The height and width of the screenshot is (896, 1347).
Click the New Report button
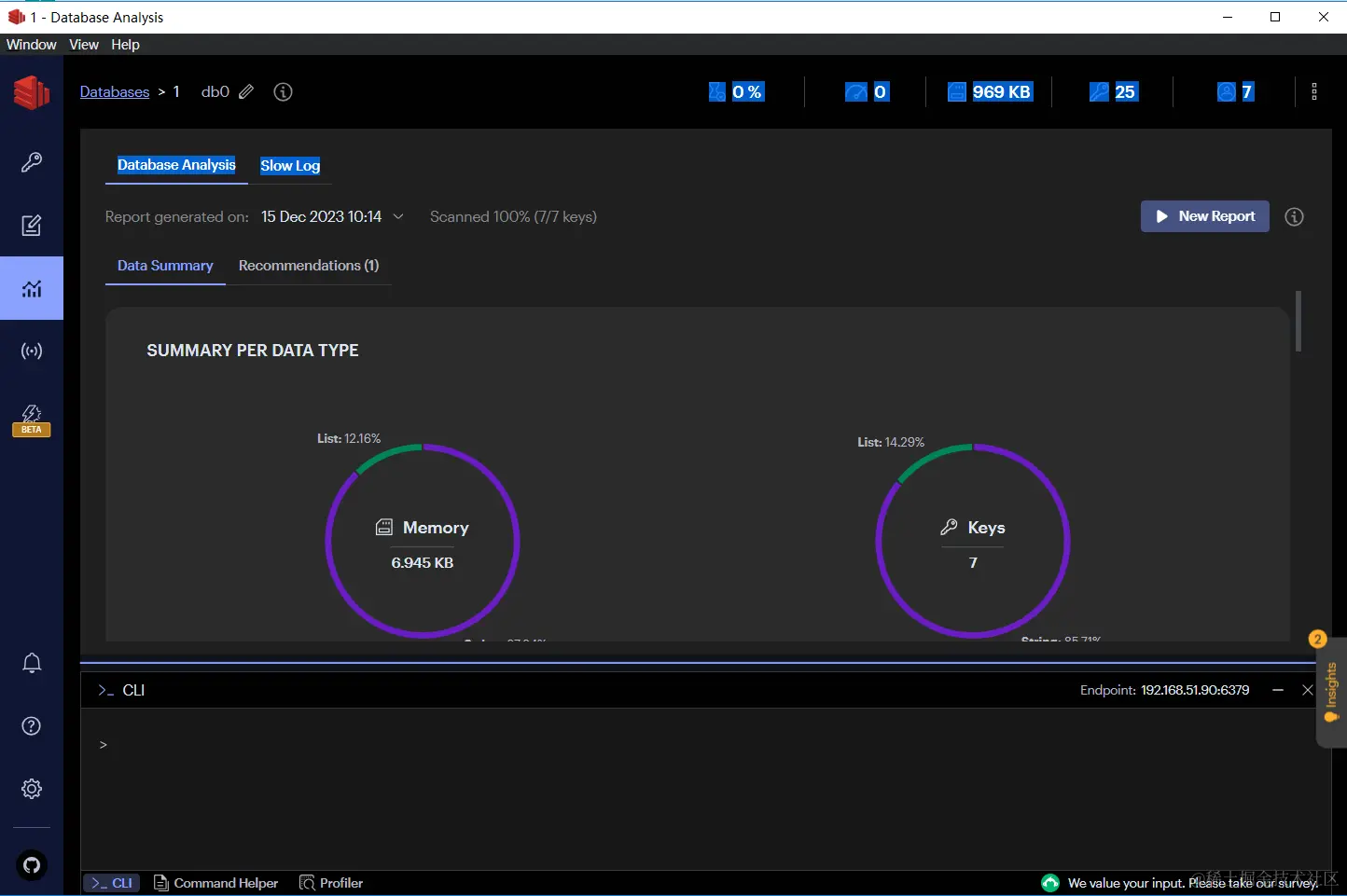tap(1204, 216)
